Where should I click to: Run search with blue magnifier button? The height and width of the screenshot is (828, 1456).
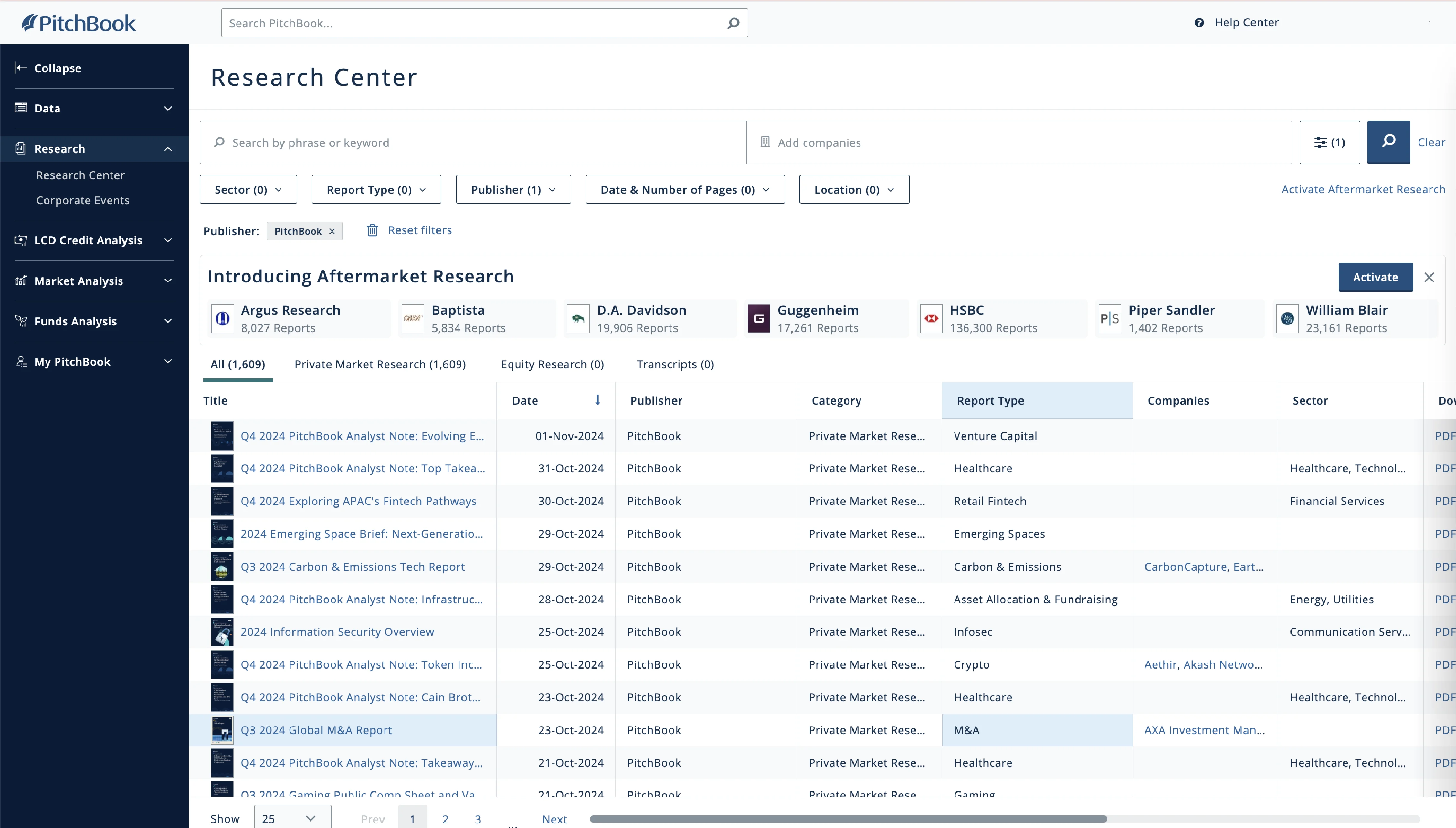[x=1388, y=142]
